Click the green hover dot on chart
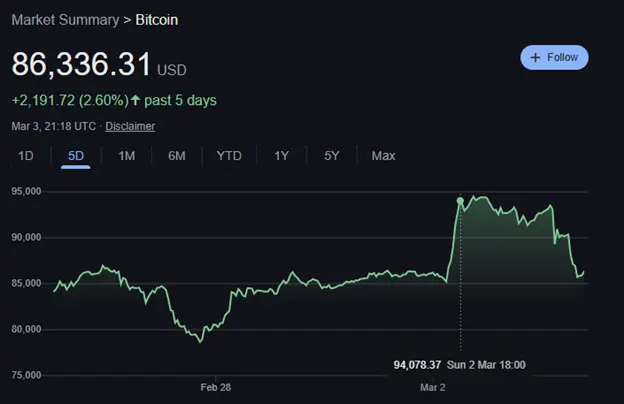 pos(460,201)
